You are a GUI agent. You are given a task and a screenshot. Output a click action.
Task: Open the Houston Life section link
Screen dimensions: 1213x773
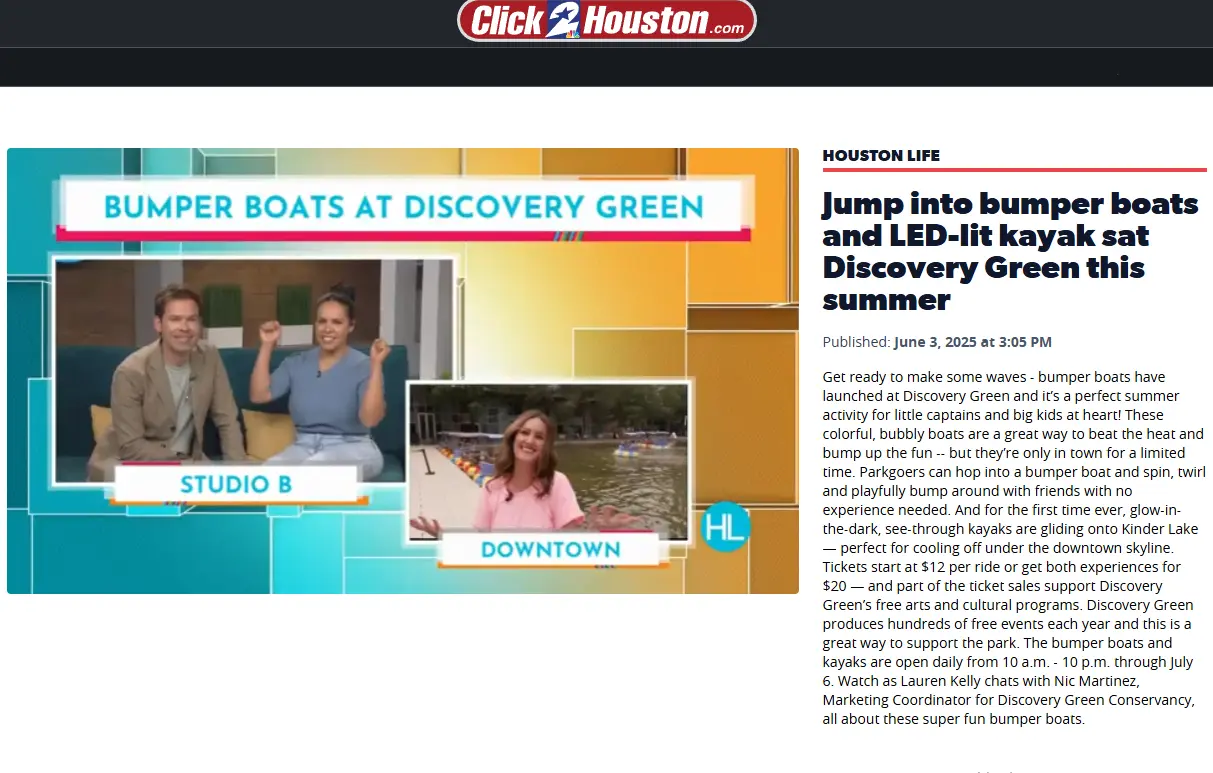pos(881,155)
